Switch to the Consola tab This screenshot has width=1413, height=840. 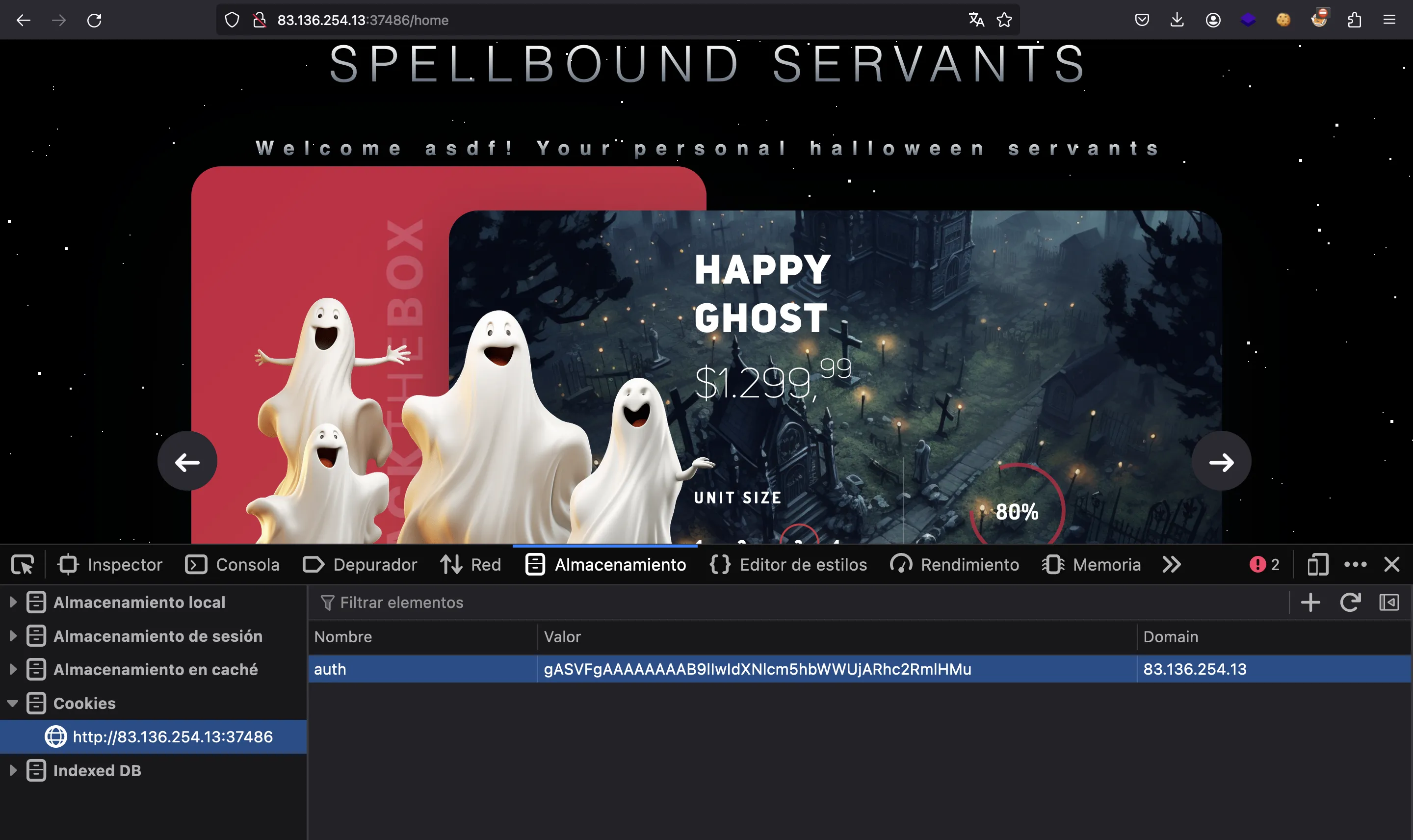coord(233,564)
